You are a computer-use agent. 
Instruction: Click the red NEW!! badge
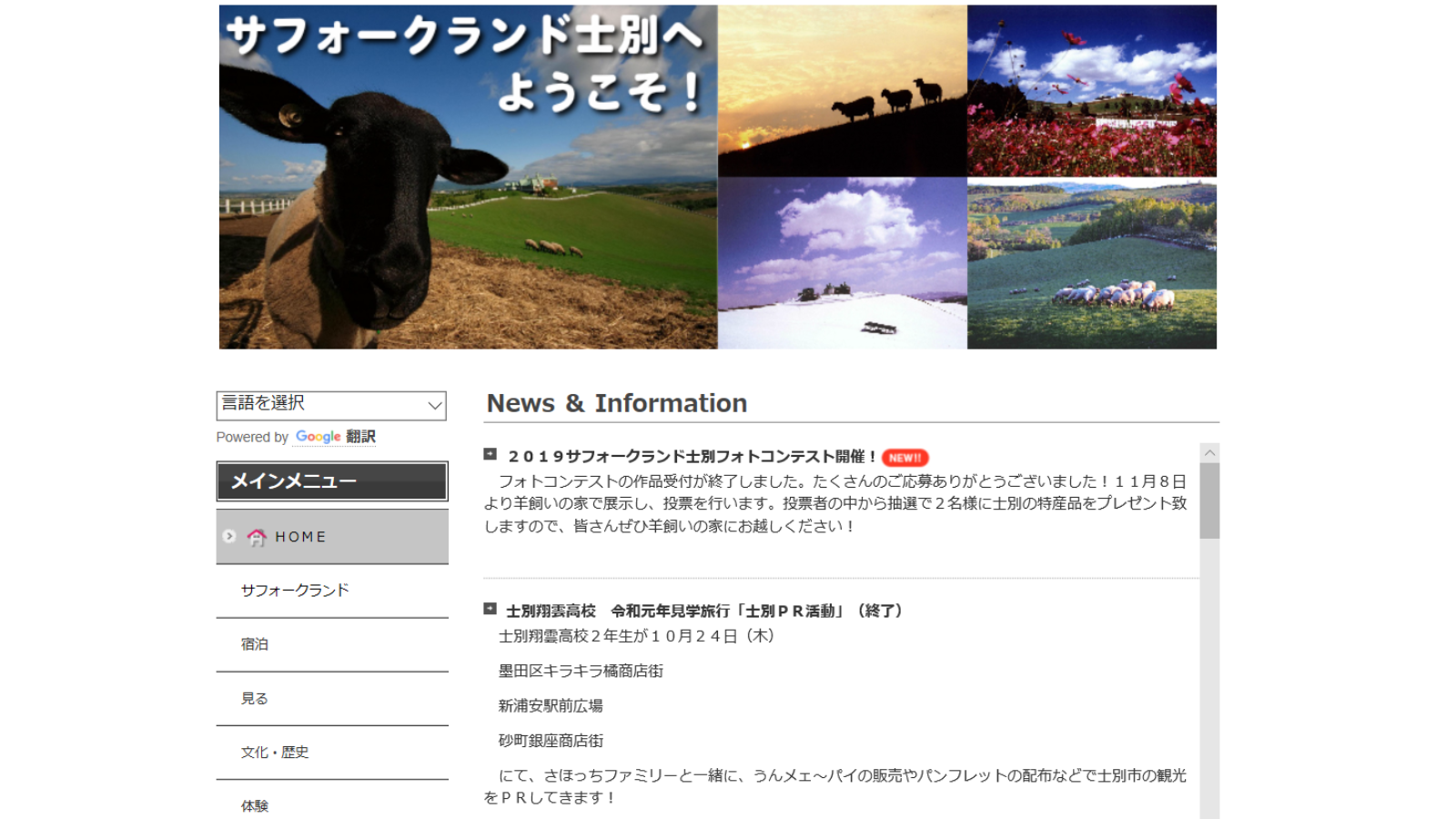(x=905, y=458)
